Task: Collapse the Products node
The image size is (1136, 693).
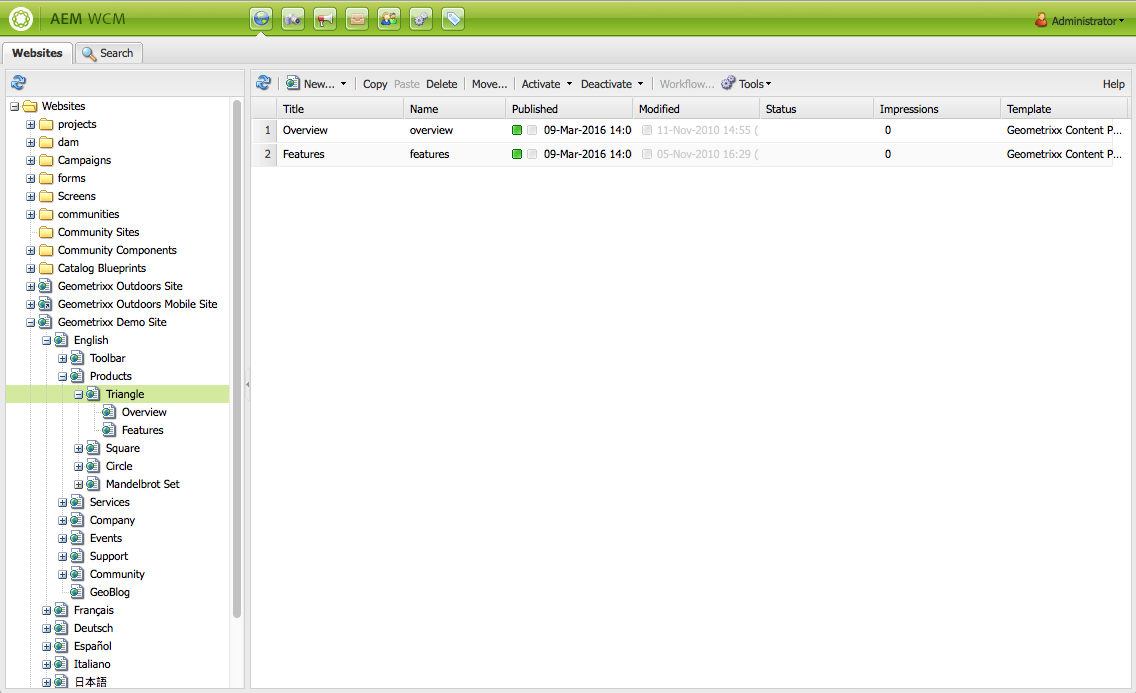Action: (x=62, y=377)
